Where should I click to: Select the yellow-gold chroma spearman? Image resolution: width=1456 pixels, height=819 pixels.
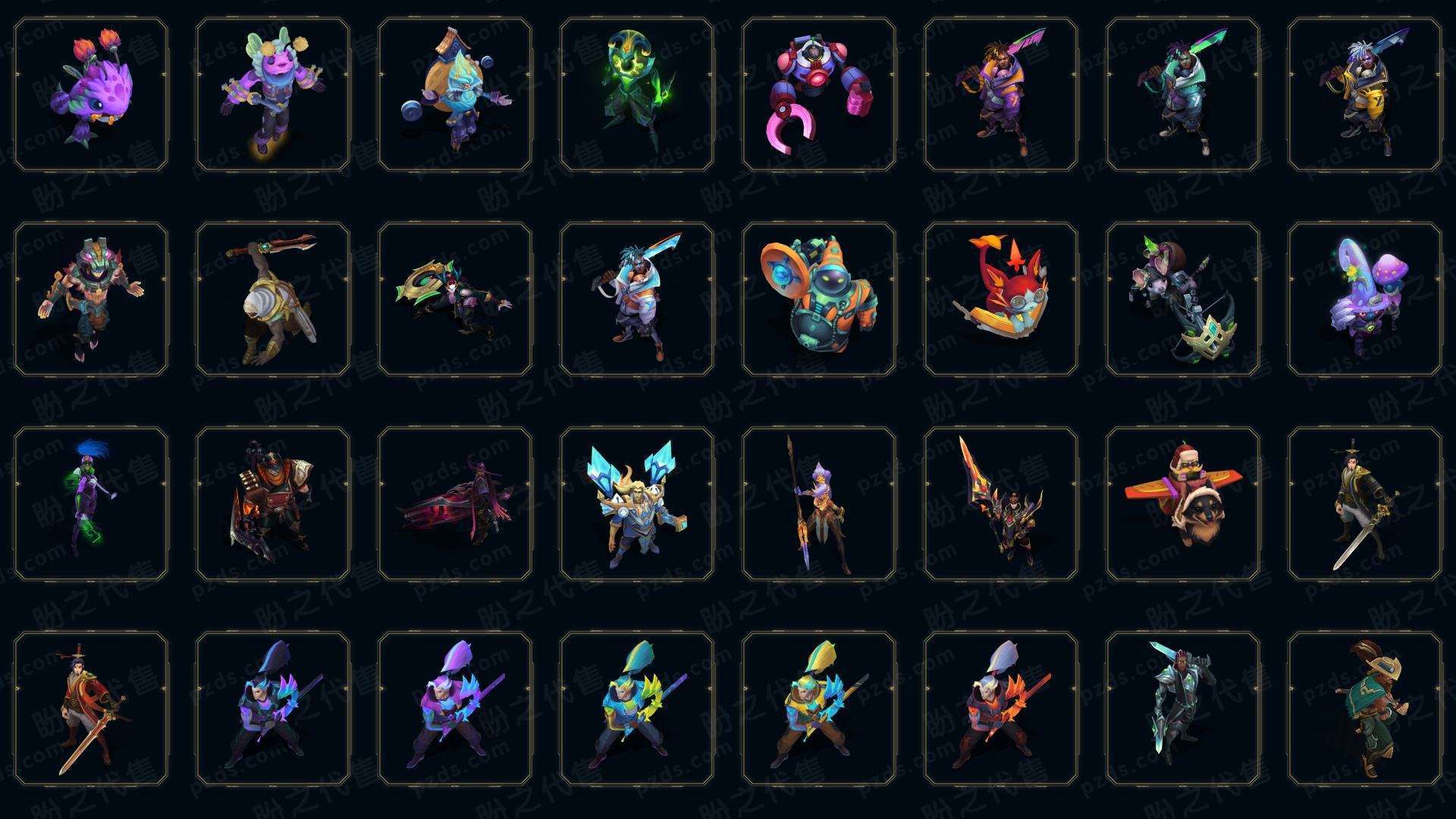(x=819, y=708)
